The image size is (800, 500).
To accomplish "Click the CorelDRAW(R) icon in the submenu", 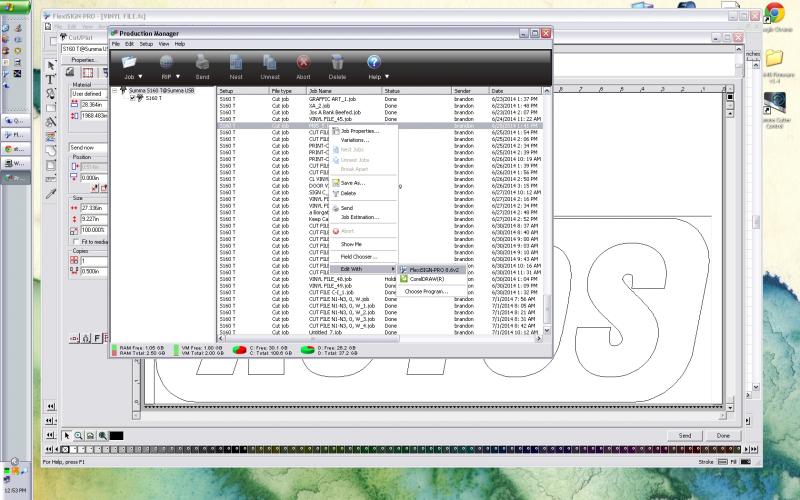I will point(404,279).
